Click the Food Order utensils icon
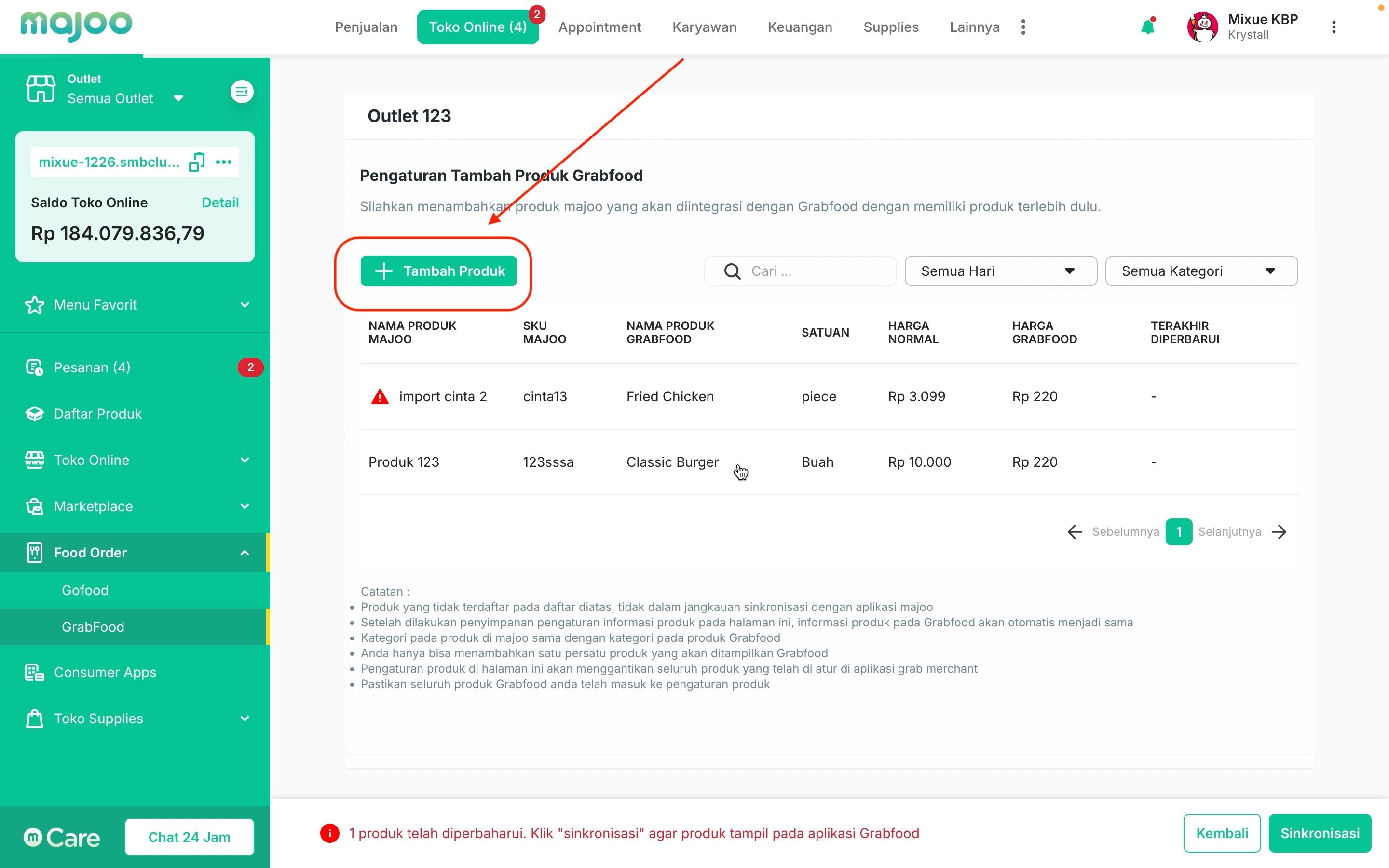 tap(34, 552)
